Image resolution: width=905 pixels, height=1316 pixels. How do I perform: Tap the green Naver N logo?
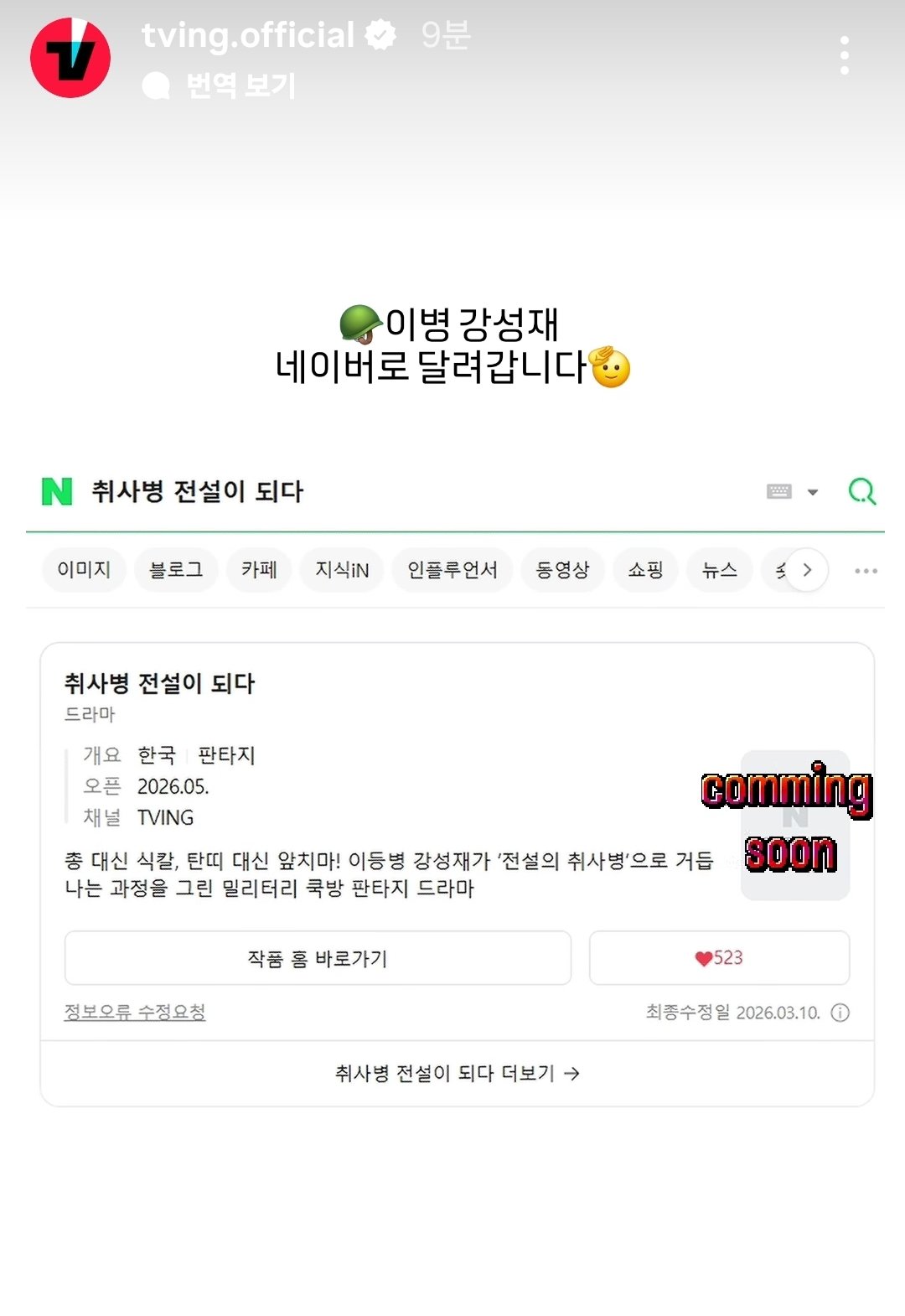point(57,491)
